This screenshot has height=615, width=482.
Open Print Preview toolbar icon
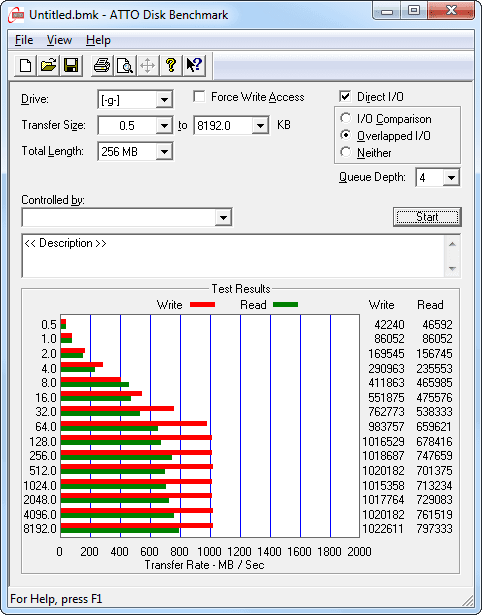pyautogui.click(x=125, y=65)
